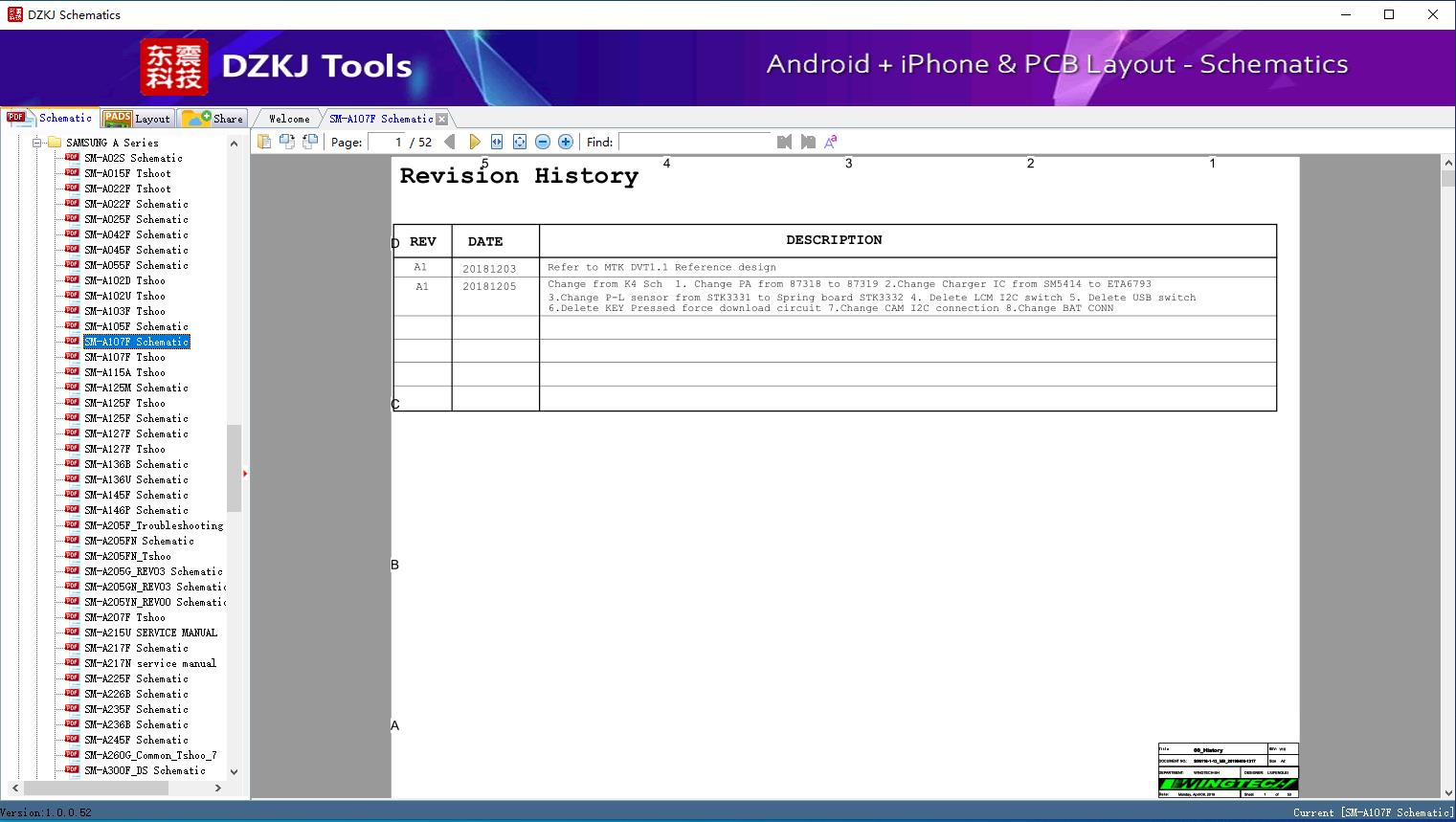Click the tree panel vertical scrollbar thumb
This screenshot has height=822, width=1456.
click(234, 468)
